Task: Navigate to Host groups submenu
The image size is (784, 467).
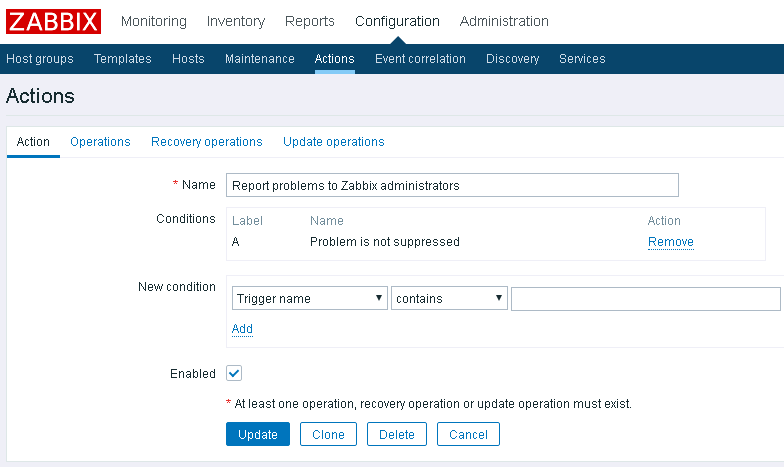Action: coord(40,59)
